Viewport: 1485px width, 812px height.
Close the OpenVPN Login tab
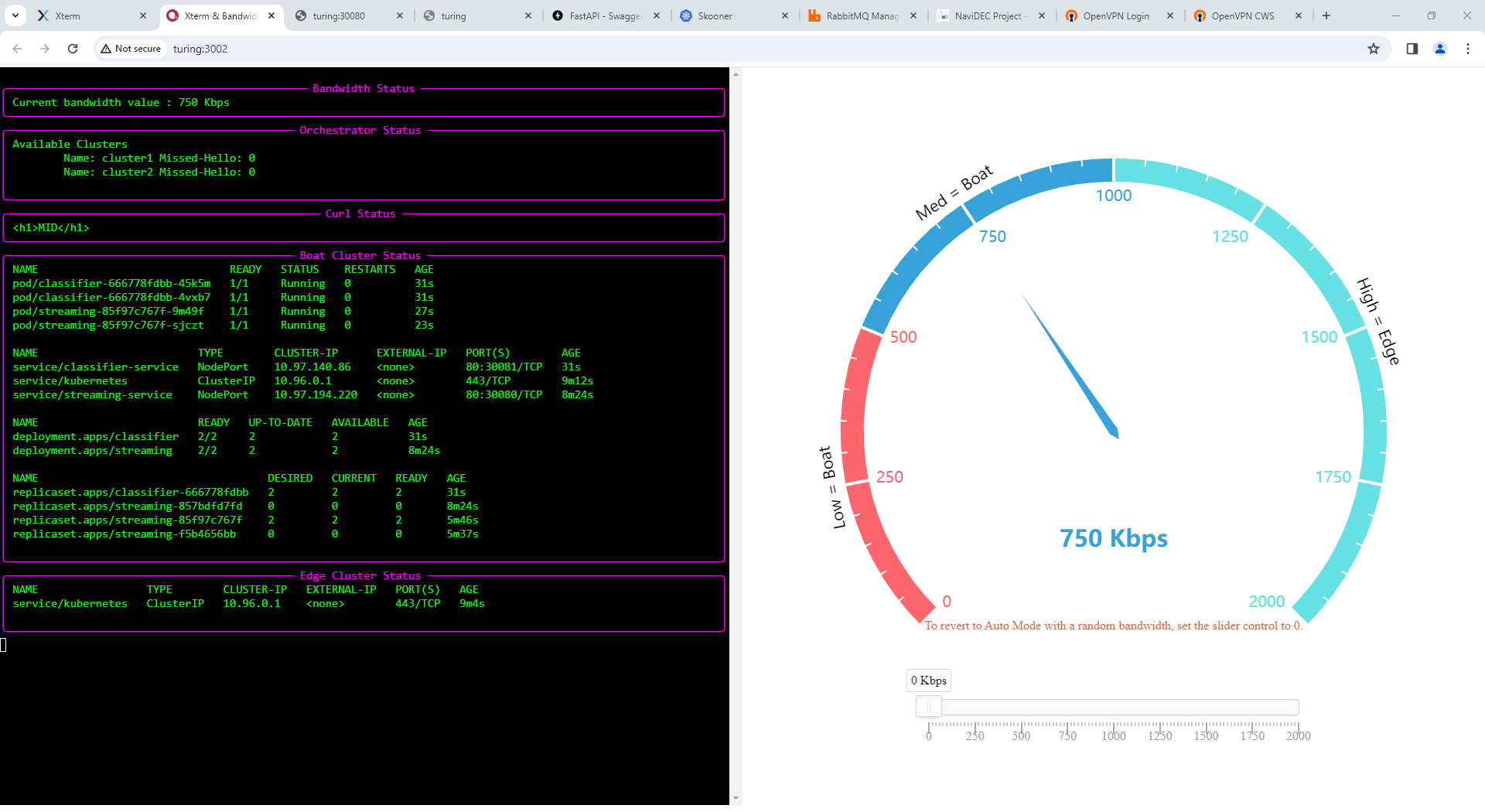(x=1170, y=15)
